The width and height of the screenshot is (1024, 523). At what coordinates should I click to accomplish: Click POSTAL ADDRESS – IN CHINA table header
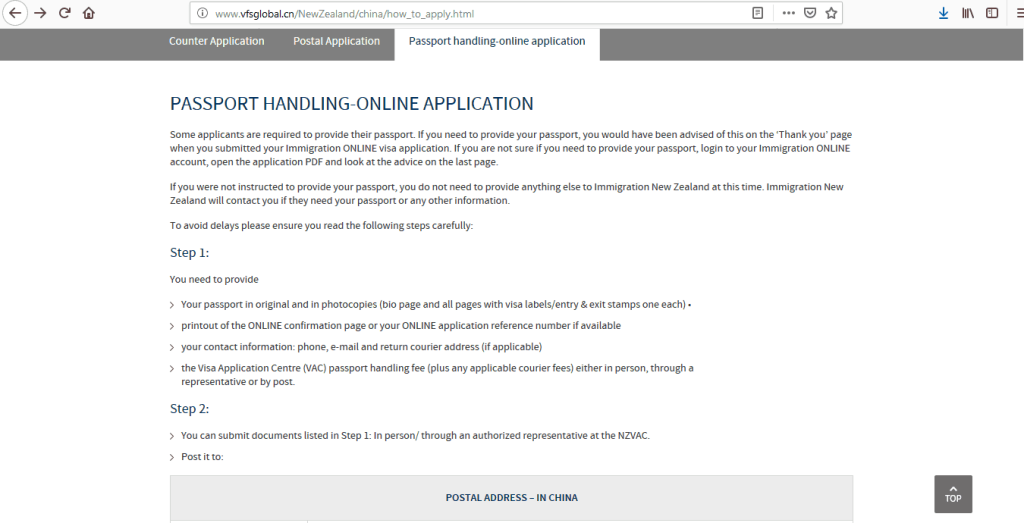coord(511,498)
